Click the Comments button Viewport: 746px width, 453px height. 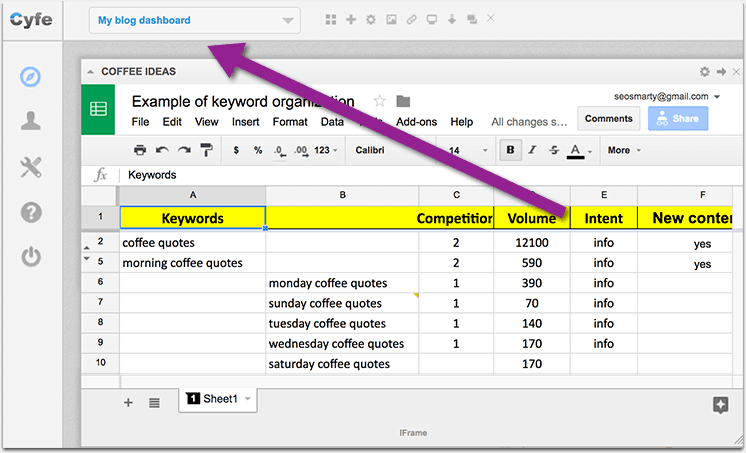point(608,118)
